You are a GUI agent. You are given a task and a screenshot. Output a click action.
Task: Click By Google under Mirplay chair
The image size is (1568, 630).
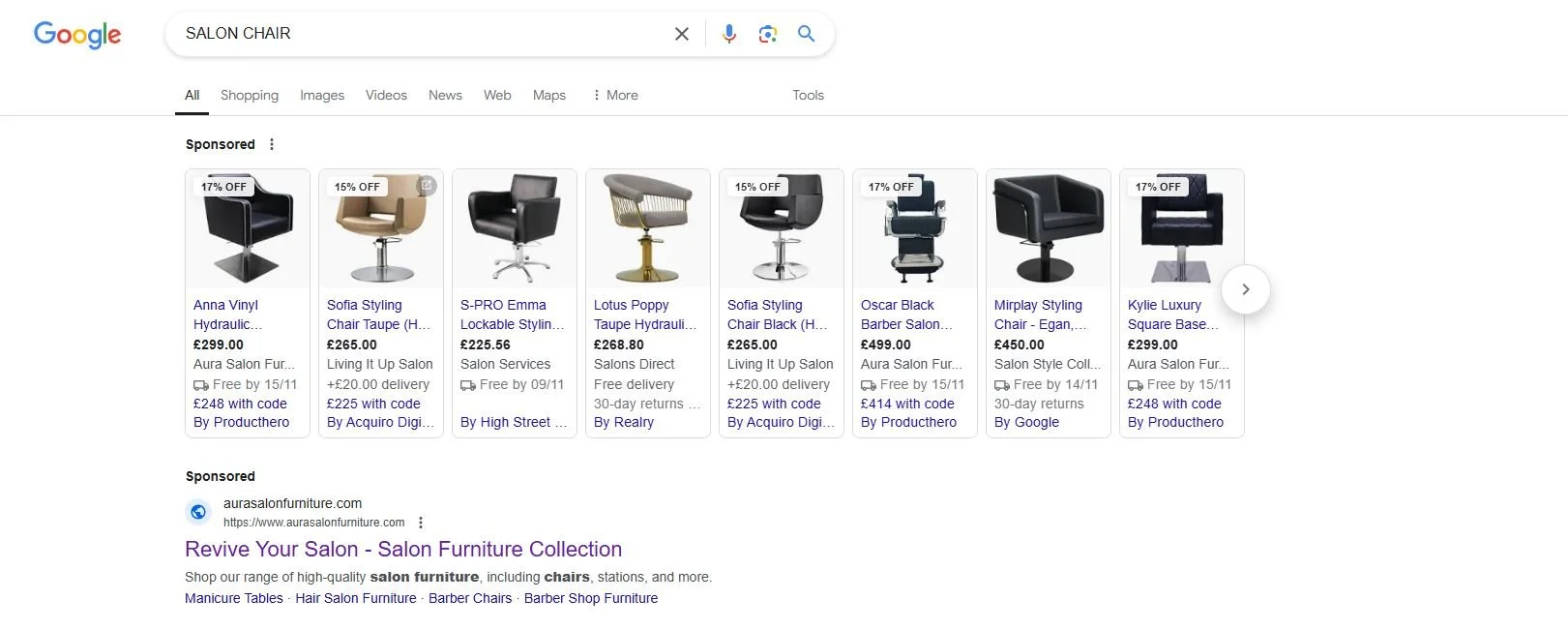[1026, 422]
